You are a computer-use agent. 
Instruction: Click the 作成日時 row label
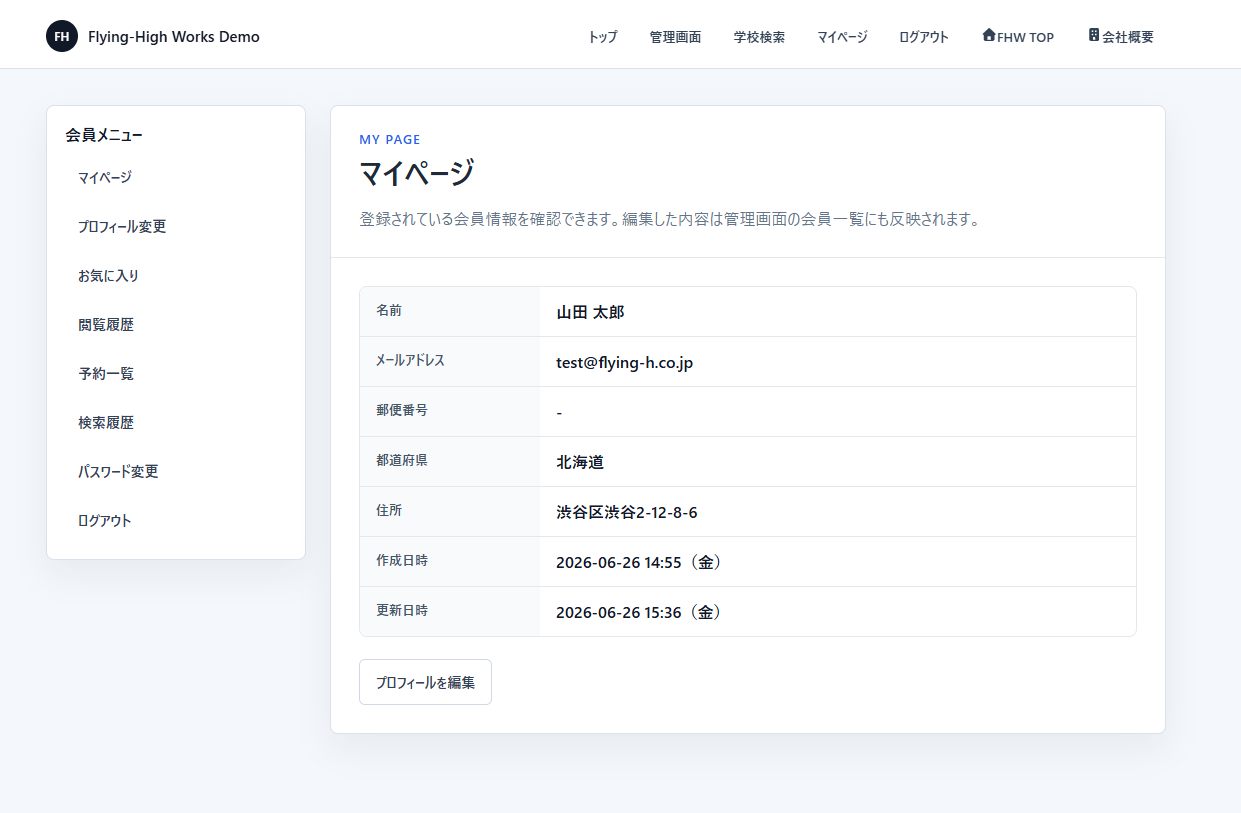tap(402, 560)
